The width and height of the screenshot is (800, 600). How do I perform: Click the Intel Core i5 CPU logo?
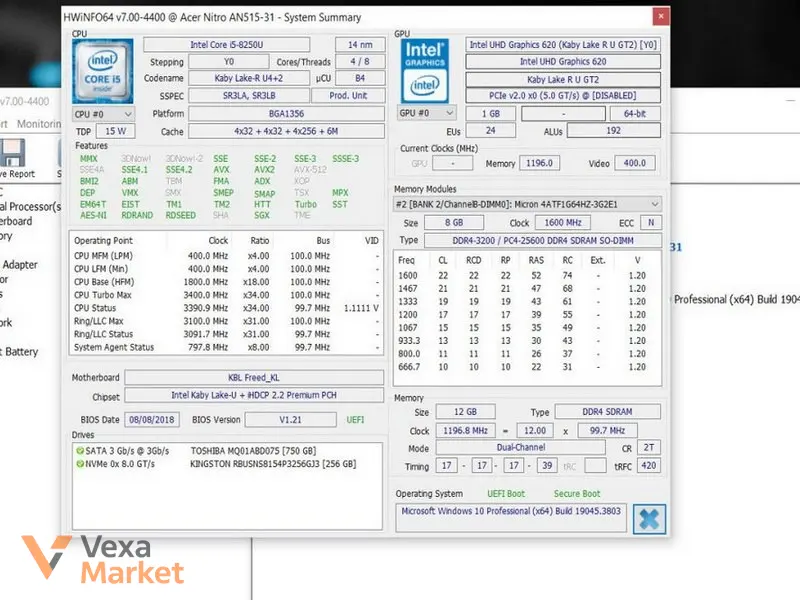[x=103, y=71]
